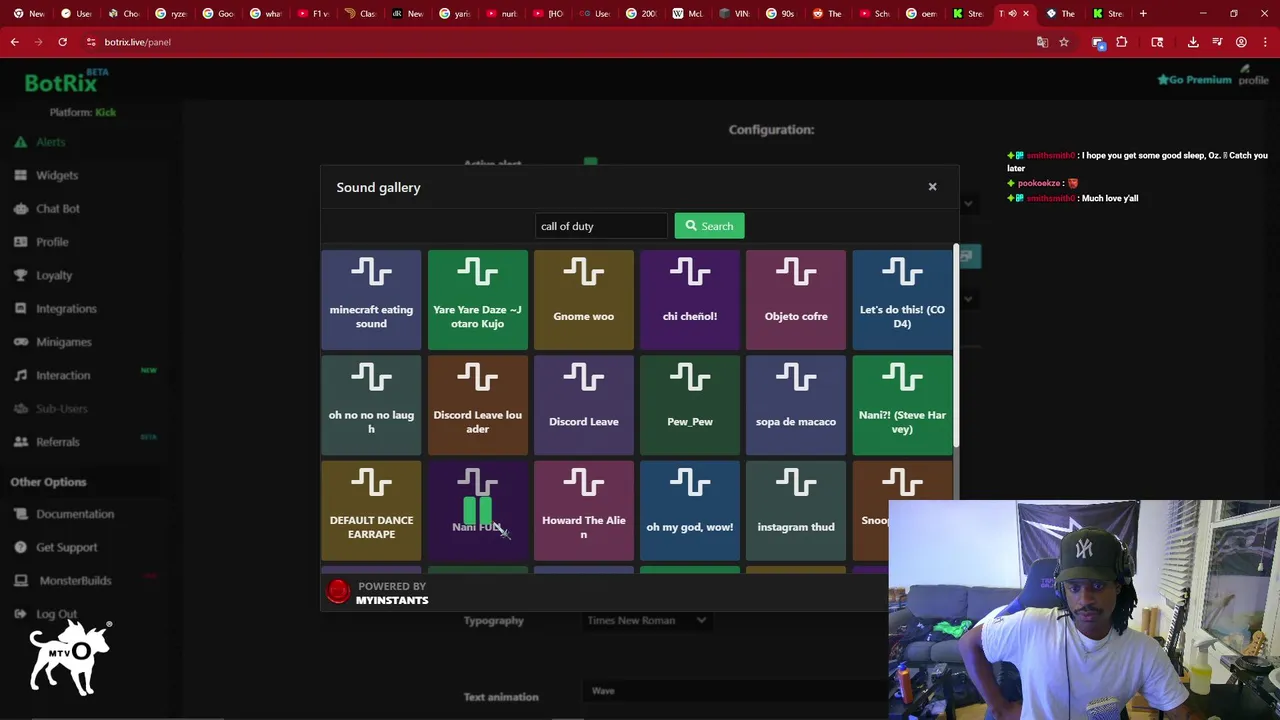Pick the Nani?! (Steve Harvey) sound
1280x720 pixels.
tap(902, 405)
